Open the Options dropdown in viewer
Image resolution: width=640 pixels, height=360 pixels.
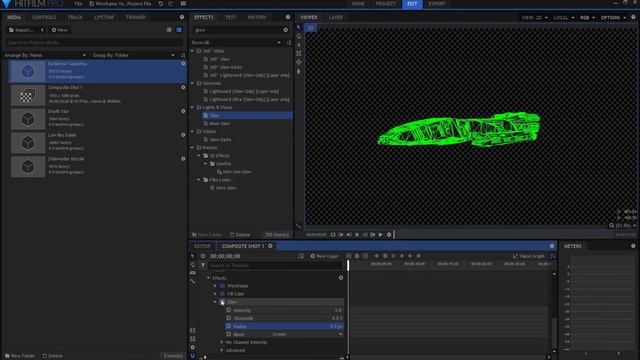[613, 18]
